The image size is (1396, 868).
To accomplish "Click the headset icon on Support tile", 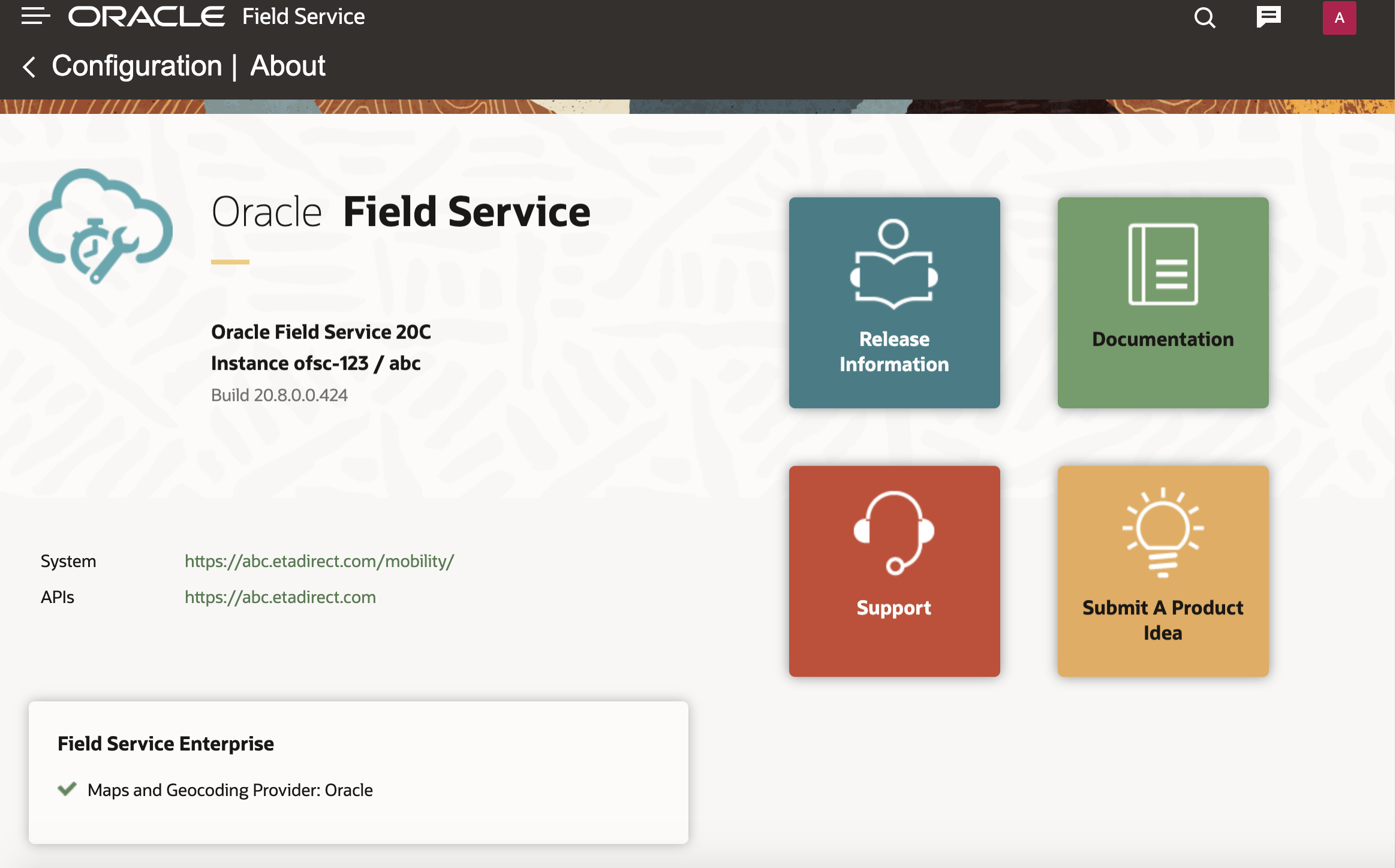I will [x=893, y=532].
